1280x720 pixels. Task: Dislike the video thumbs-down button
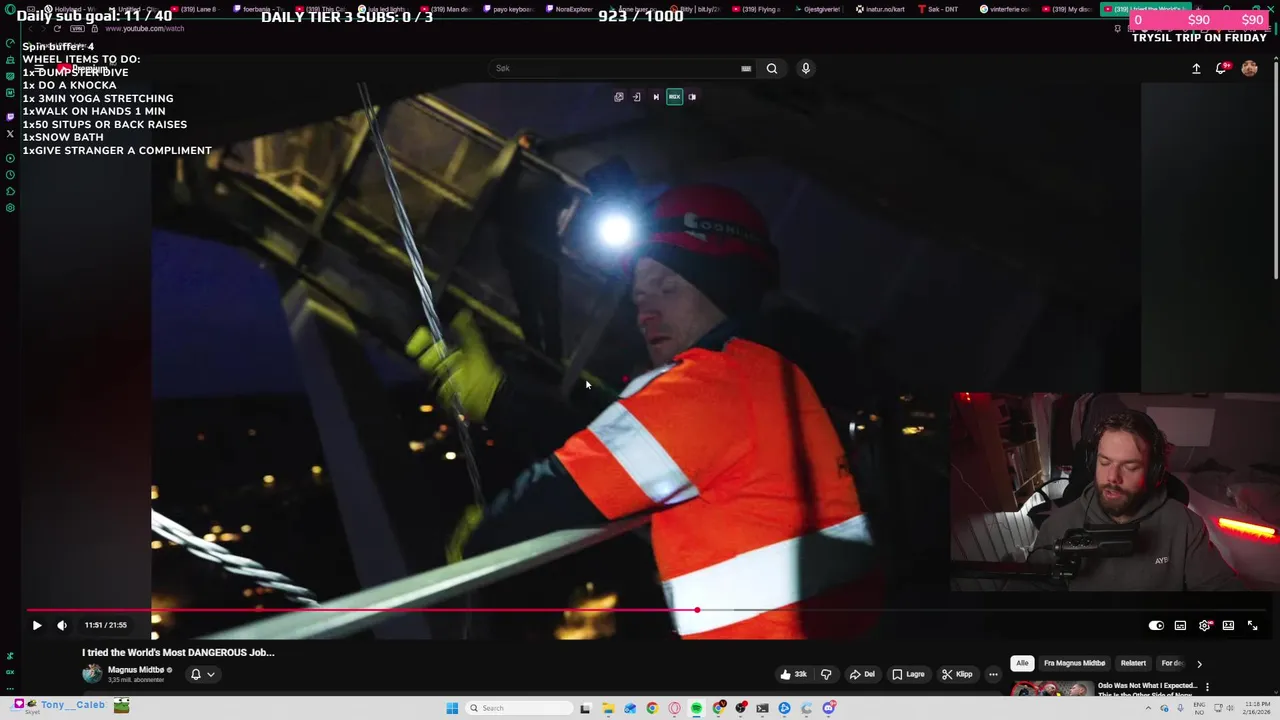826,674
